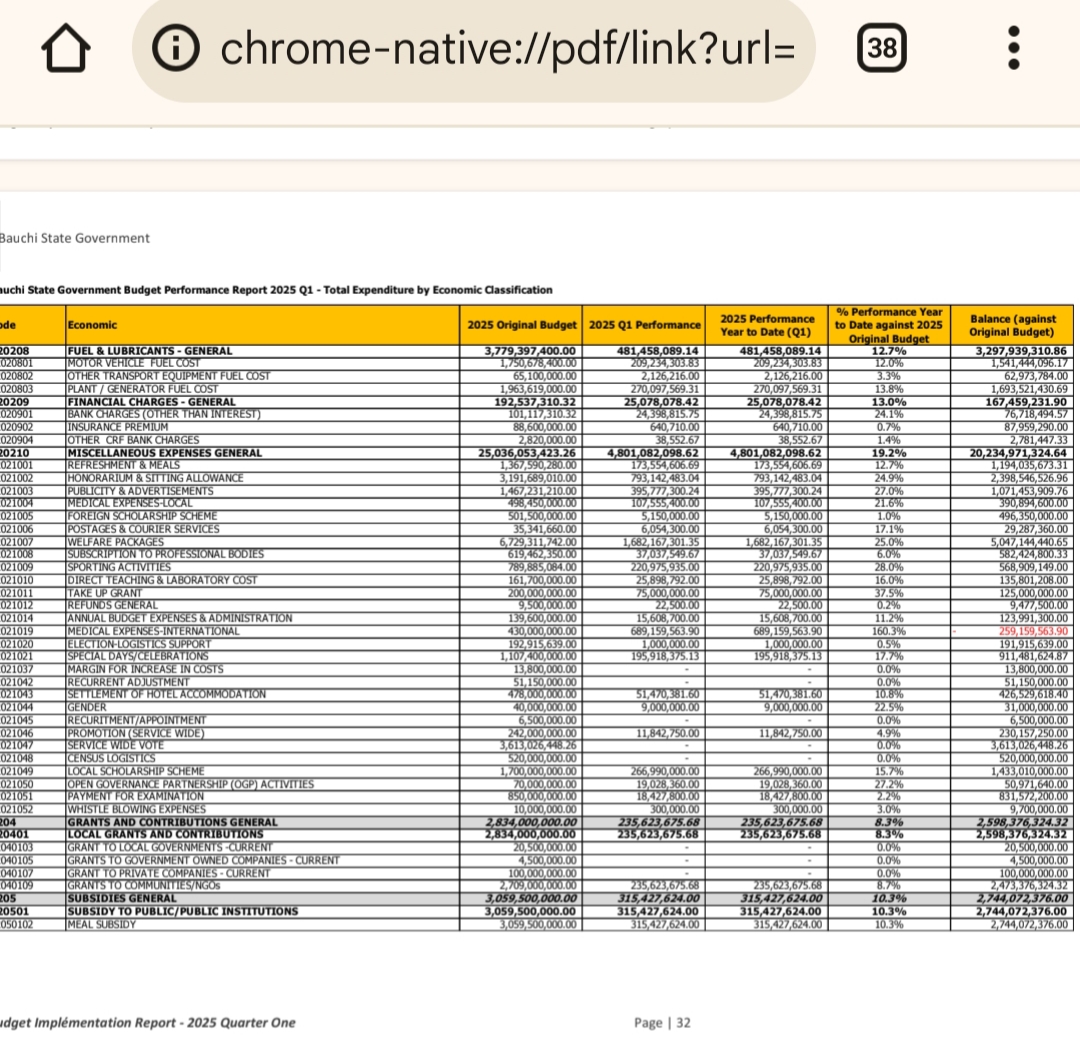Image resolution: width=1080 pixels, height=1039 pixels.
Task: Select 'SUBSIDY TO PUBLIC/PUBLIC INSTITUTIONS' label
Action: [x=183, y=912]
